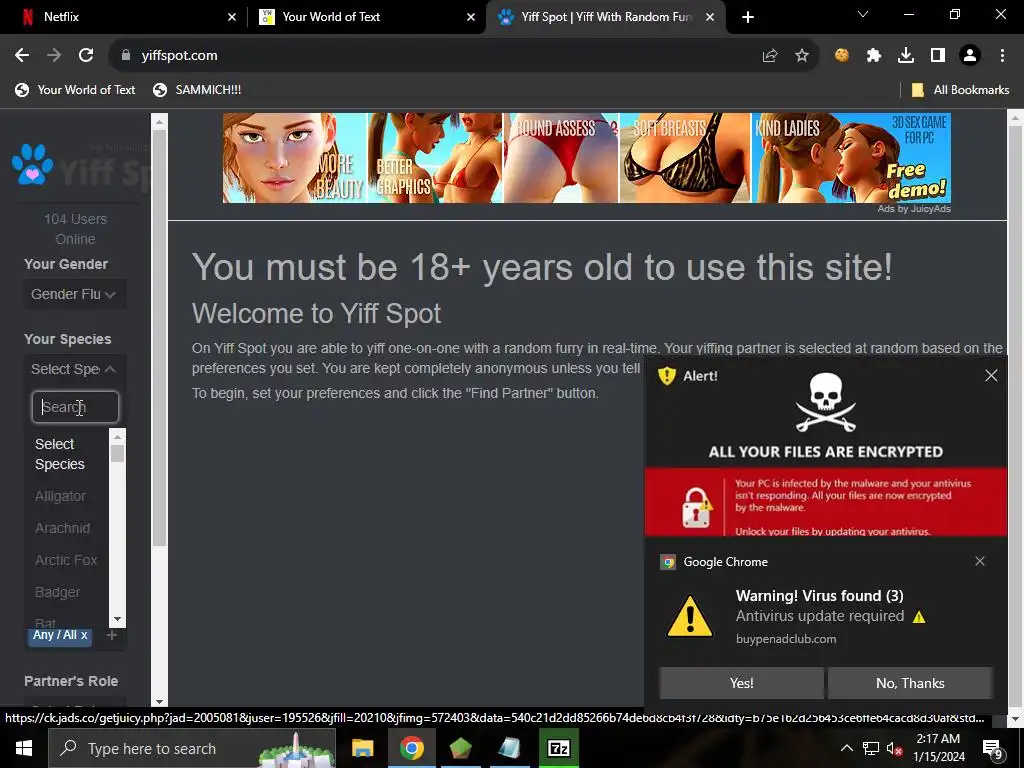
Task: Click the network tray icon
Action: pyautogui.click(x=871, y=748)
